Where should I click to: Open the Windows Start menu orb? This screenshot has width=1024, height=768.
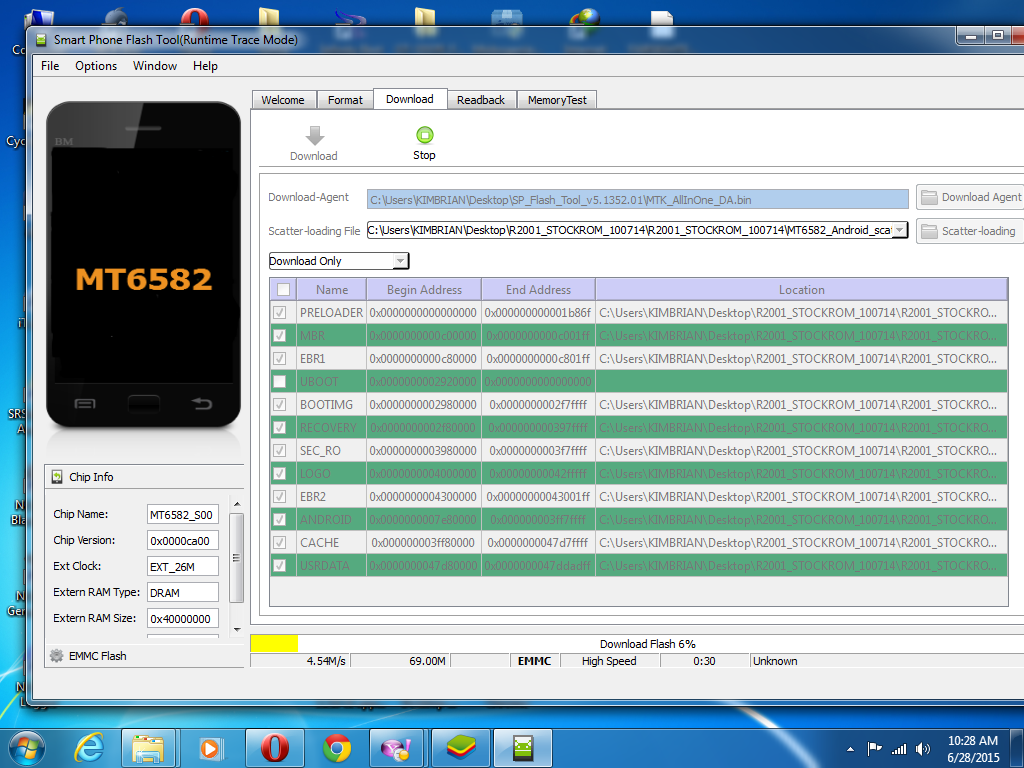click(26, 747)
